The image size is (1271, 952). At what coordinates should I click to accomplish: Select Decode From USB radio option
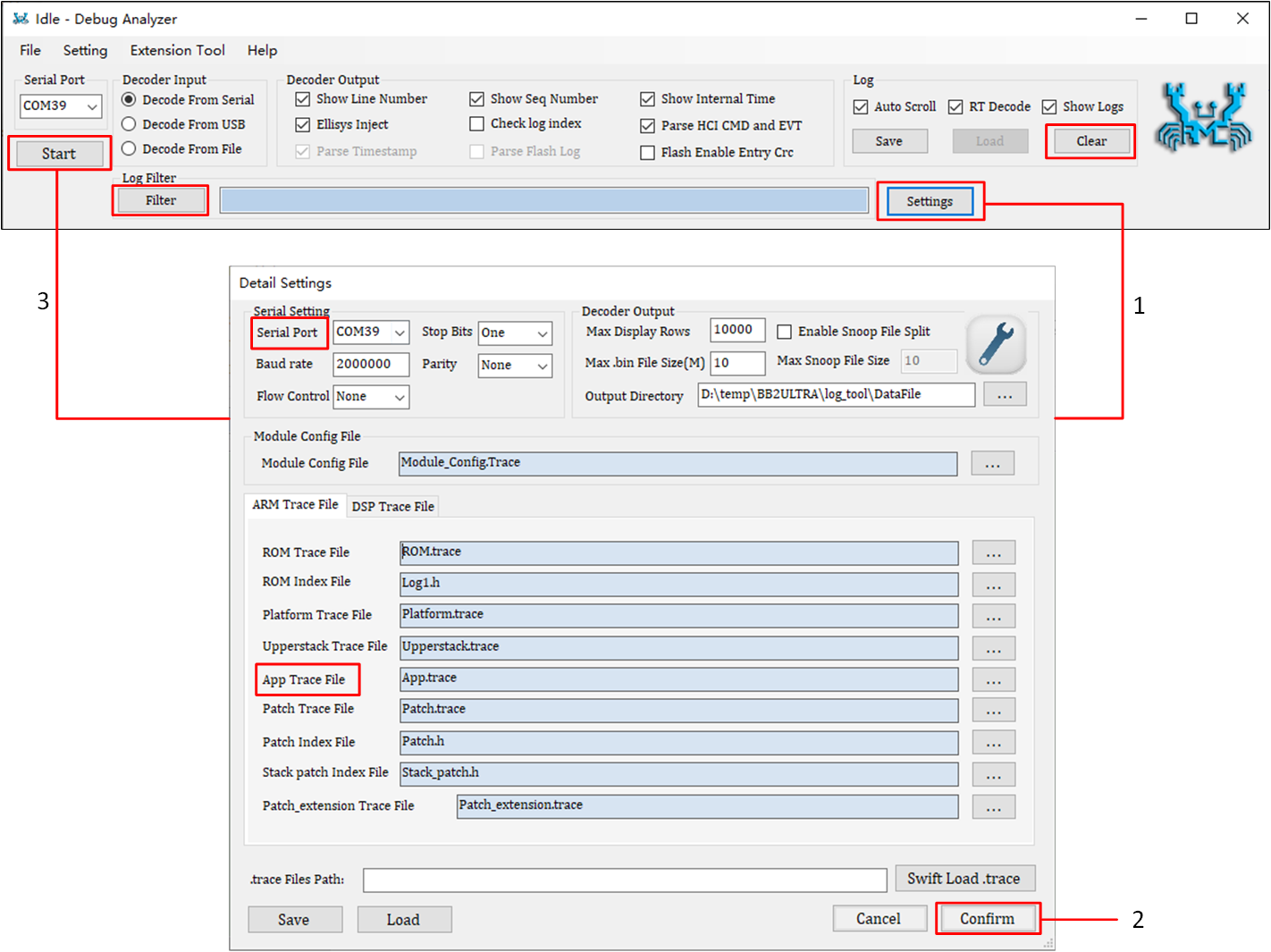pos(129,124)
